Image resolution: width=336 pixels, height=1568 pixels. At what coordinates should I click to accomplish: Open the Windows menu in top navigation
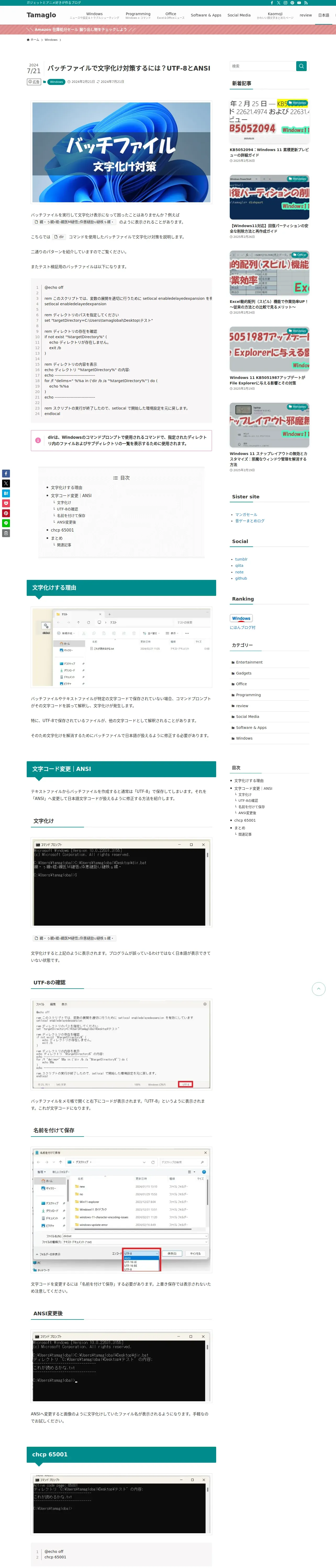point(94,15)
